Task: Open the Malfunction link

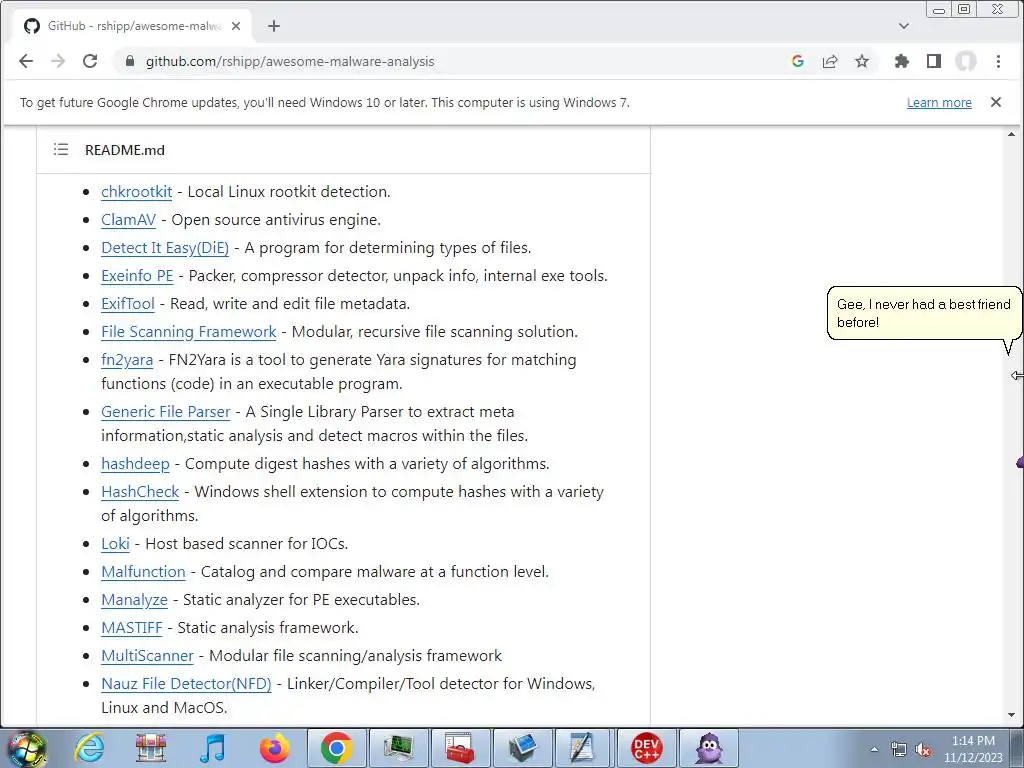Action: click(x=144, y=572)
